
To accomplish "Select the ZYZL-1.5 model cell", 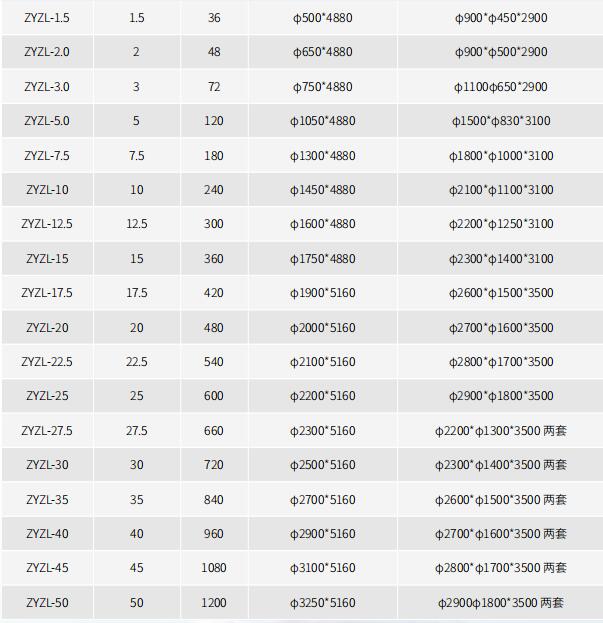I will (x=47, y=17).
